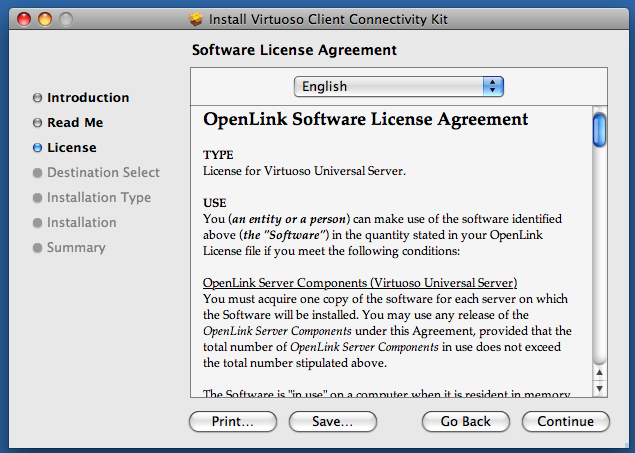Click the 'USE' section heading
Viewport: 635px width, 453px height.
click(215, 203)
